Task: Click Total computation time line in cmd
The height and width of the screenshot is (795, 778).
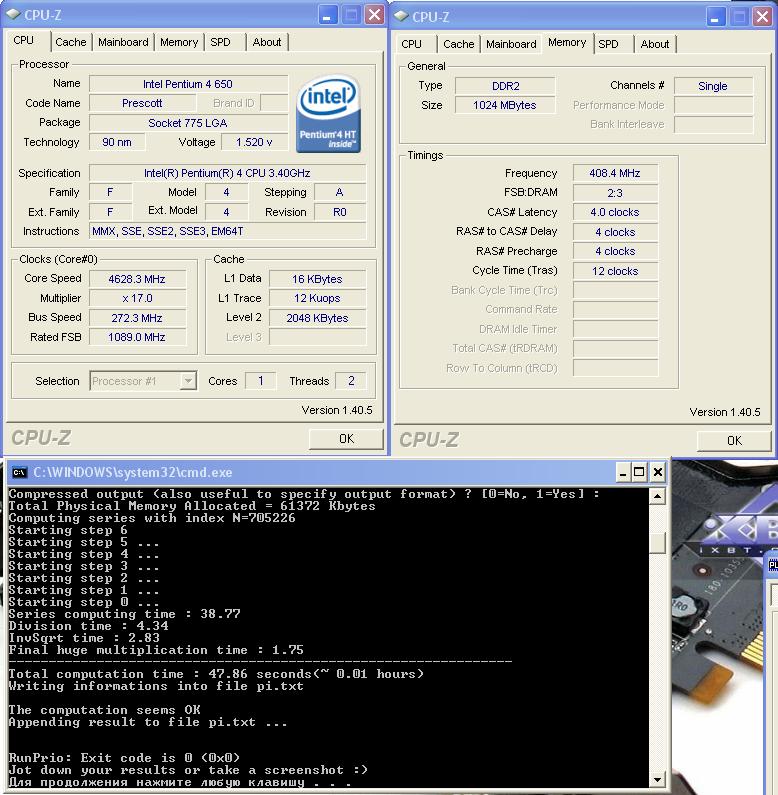Action: pyautogui.click(x=216, y=674)
